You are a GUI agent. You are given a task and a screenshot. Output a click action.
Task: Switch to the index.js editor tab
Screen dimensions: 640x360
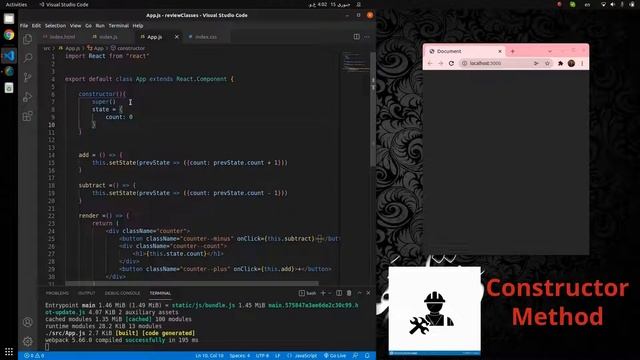pos(108,37)
